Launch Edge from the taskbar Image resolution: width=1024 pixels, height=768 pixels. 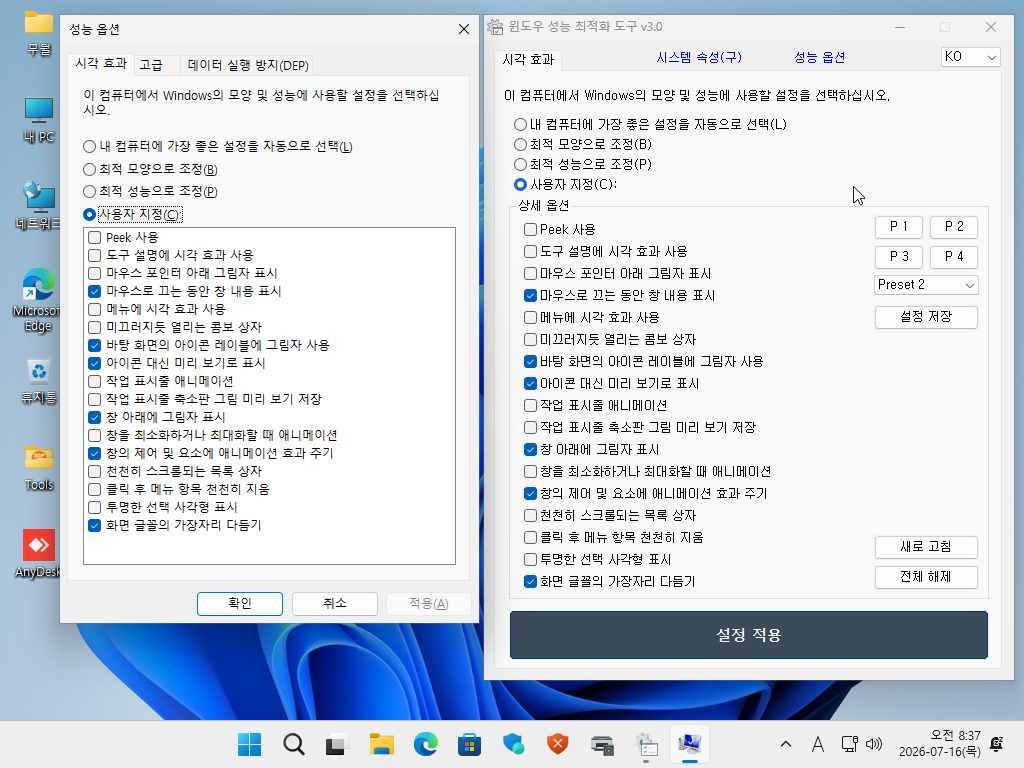pyautogui.click(x=425, y=744)
